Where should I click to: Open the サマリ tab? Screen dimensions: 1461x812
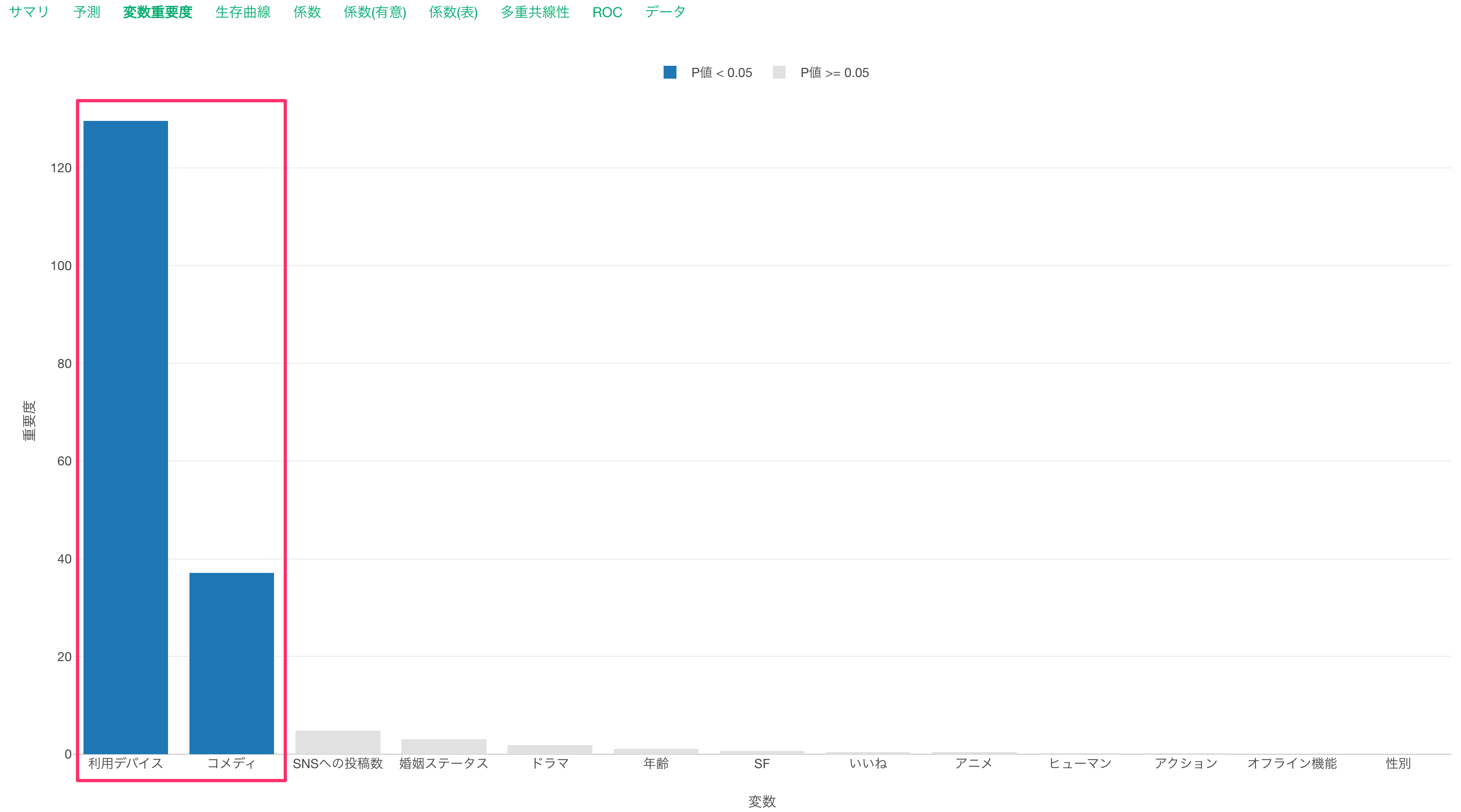click(x=29, y=12)
